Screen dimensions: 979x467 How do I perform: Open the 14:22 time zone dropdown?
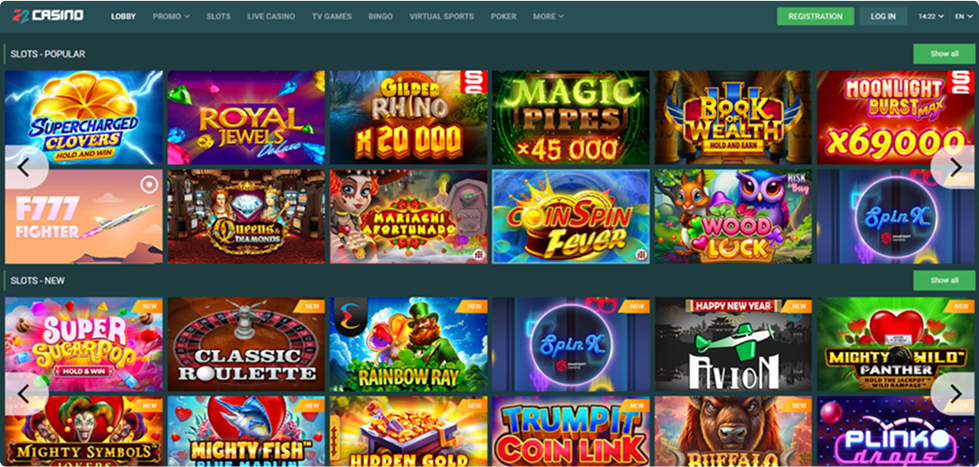tap(931, 16)
